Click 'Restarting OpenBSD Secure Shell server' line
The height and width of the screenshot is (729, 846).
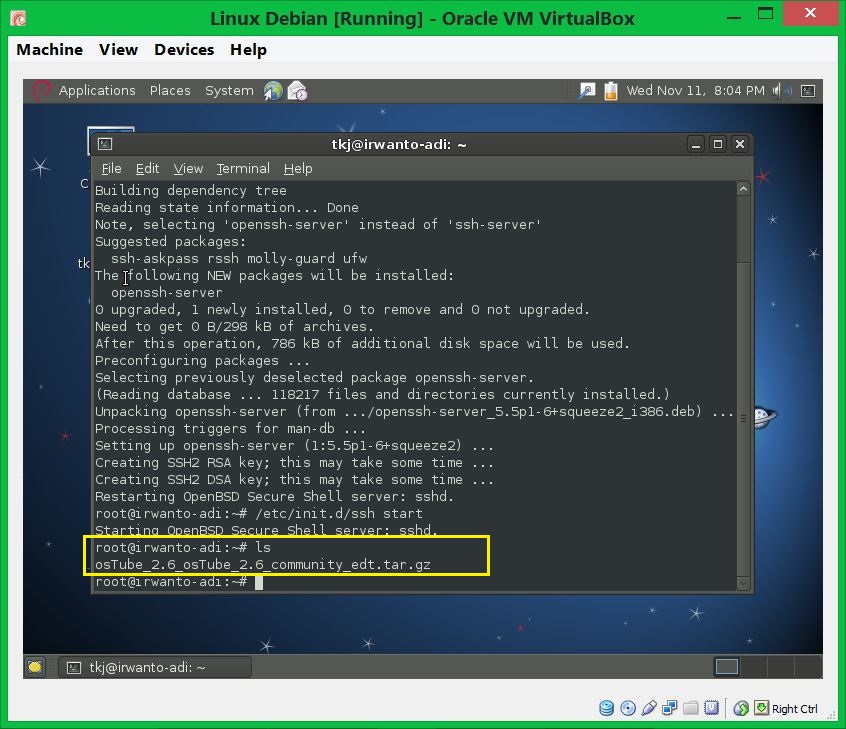pos(275,496)
